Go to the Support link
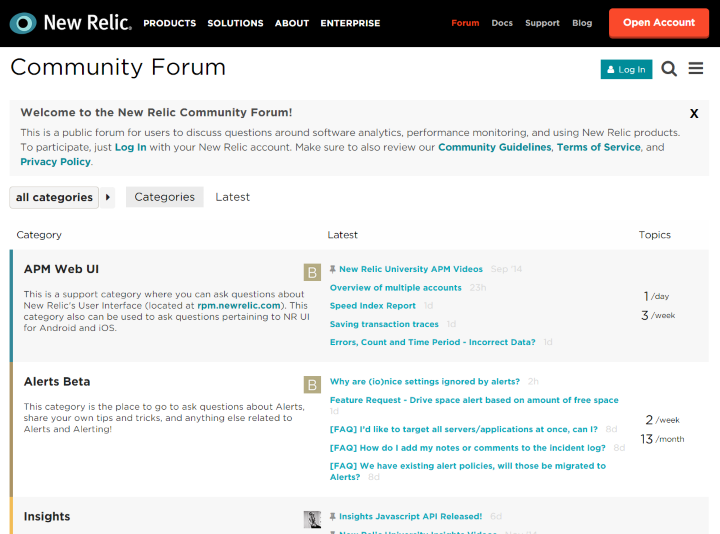Viewport: 720px width, 534px height. (542, 23)
